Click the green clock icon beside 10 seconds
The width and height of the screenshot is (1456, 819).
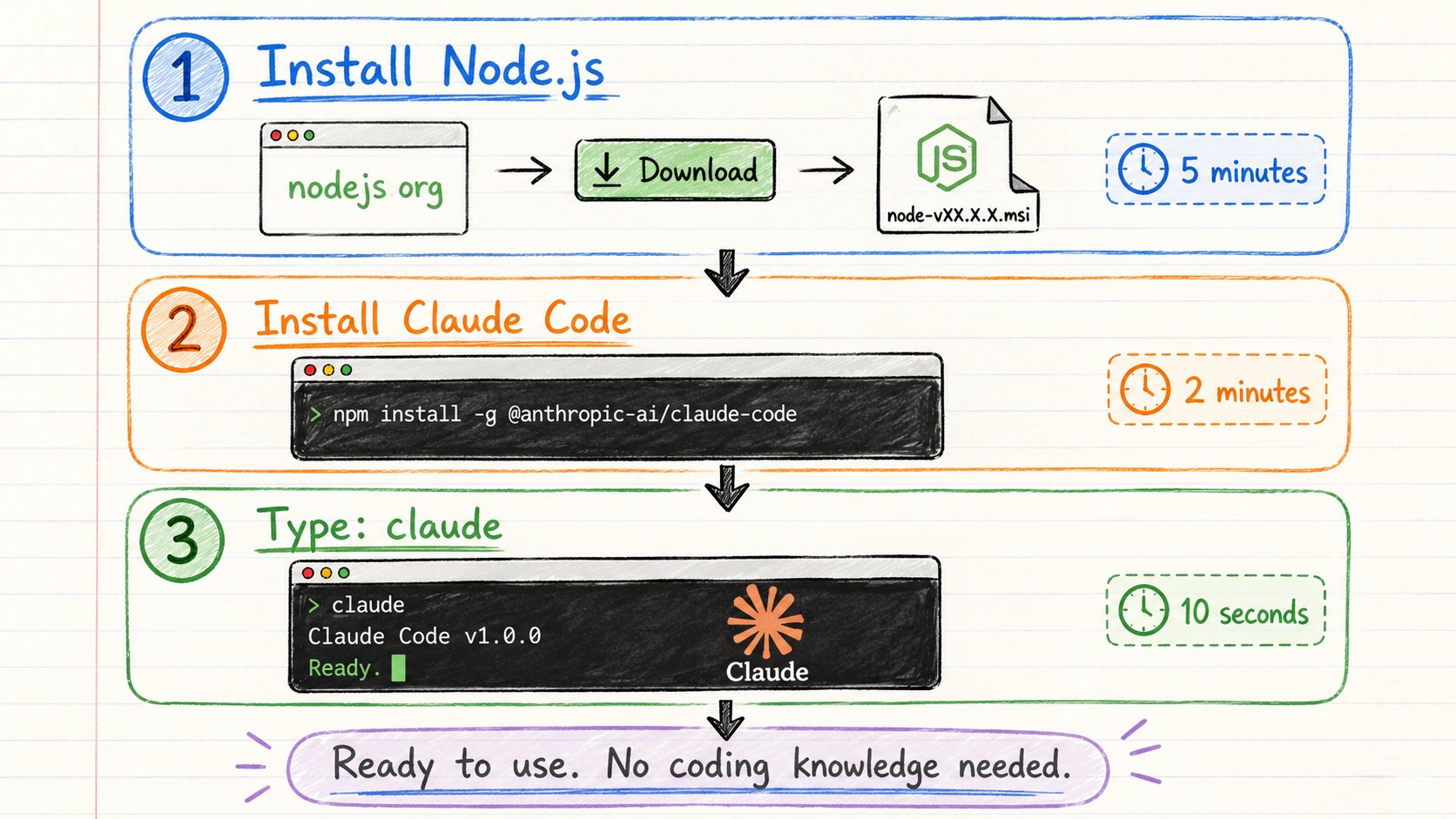(x=1143, y=610)
